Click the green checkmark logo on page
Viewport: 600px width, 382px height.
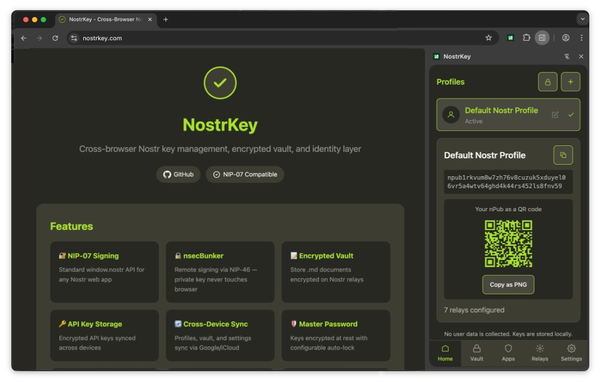[220, 83]
